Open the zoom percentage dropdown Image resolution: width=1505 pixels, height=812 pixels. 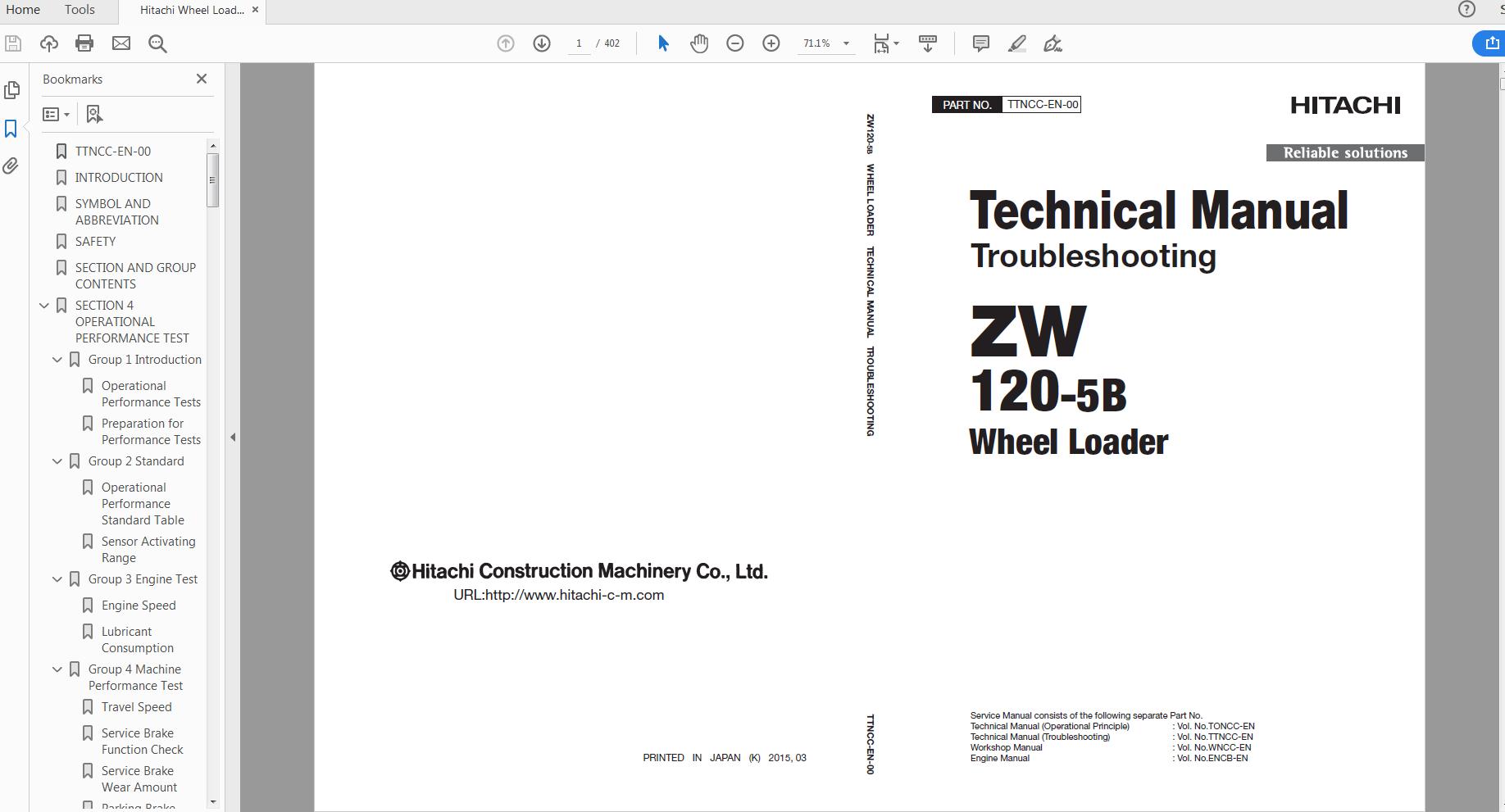point(846,43)
